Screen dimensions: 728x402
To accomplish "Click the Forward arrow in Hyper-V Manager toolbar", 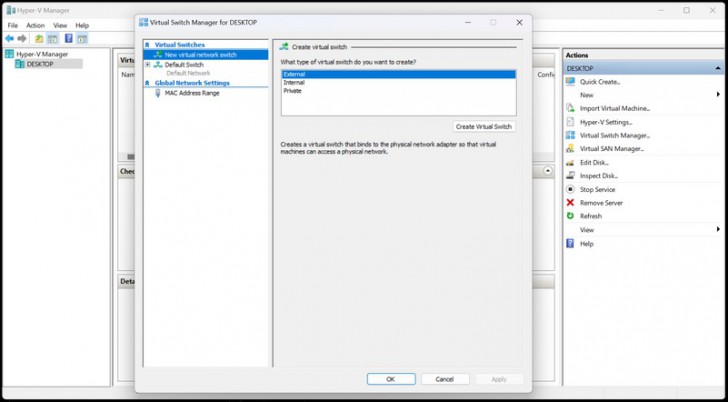I will coord(22,39).
